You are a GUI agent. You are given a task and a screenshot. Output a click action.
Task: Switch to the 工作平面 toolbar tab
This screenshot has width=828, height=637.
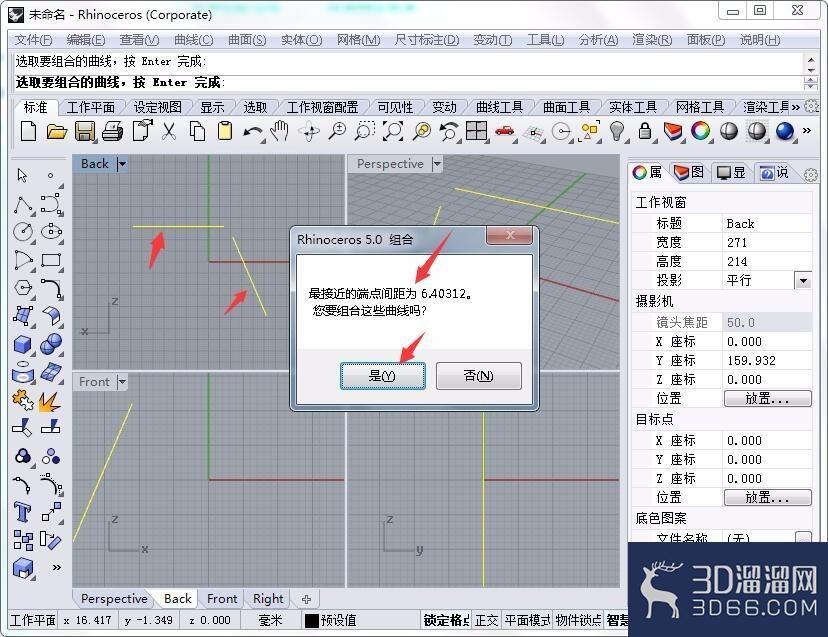point(91,107)
